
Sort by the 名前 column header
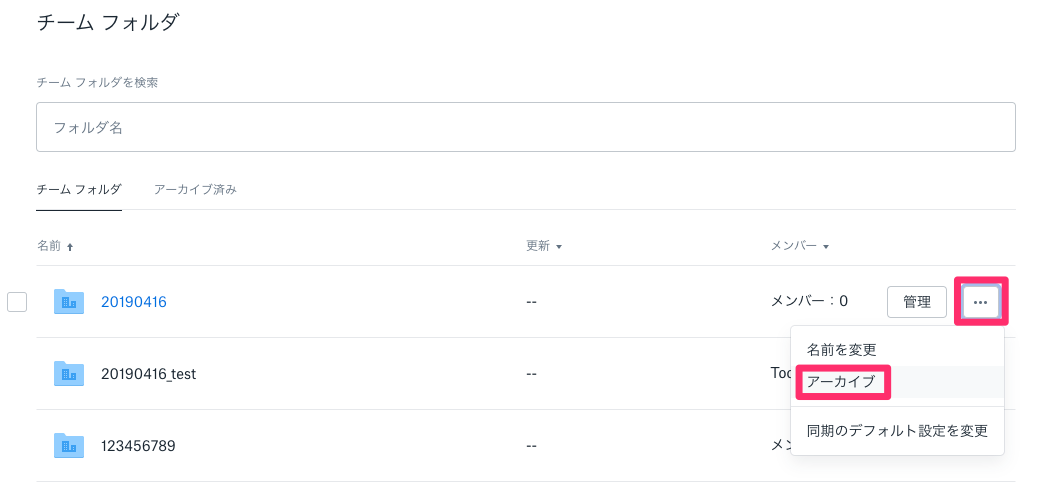49,246
